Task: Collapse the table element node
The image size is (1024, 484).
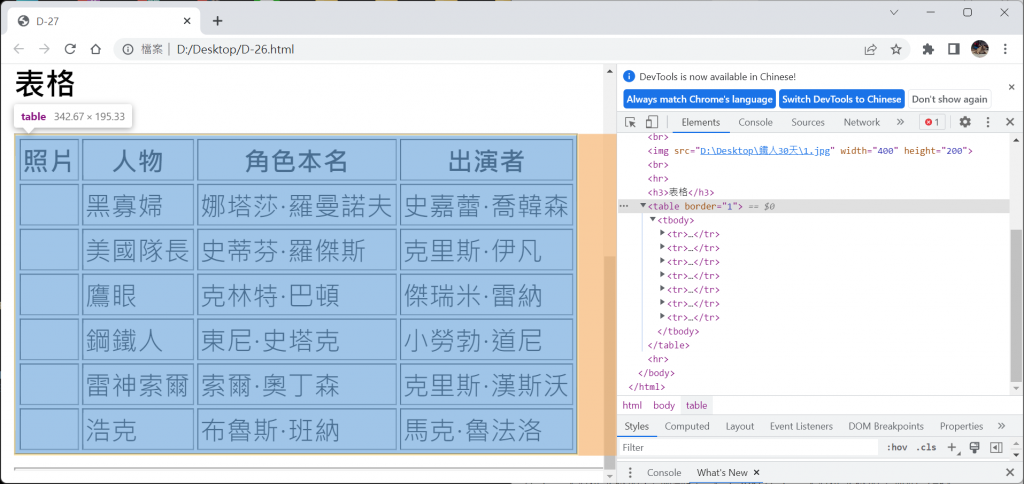Action: pyautogui.click(x=643, y=206)
